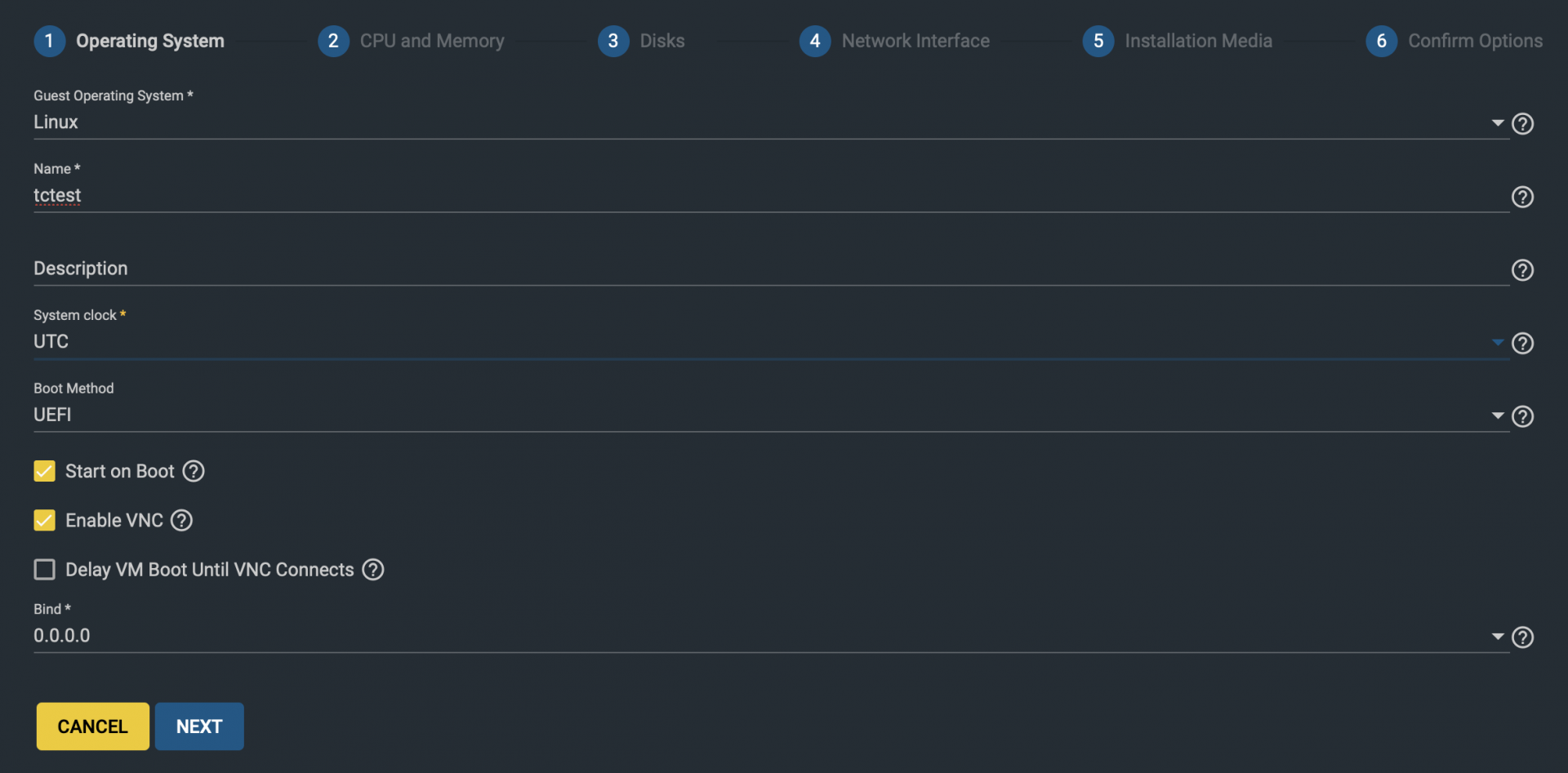Go to the Operating System step
This screenshot has width=1568, height=773.
[150, 41]
